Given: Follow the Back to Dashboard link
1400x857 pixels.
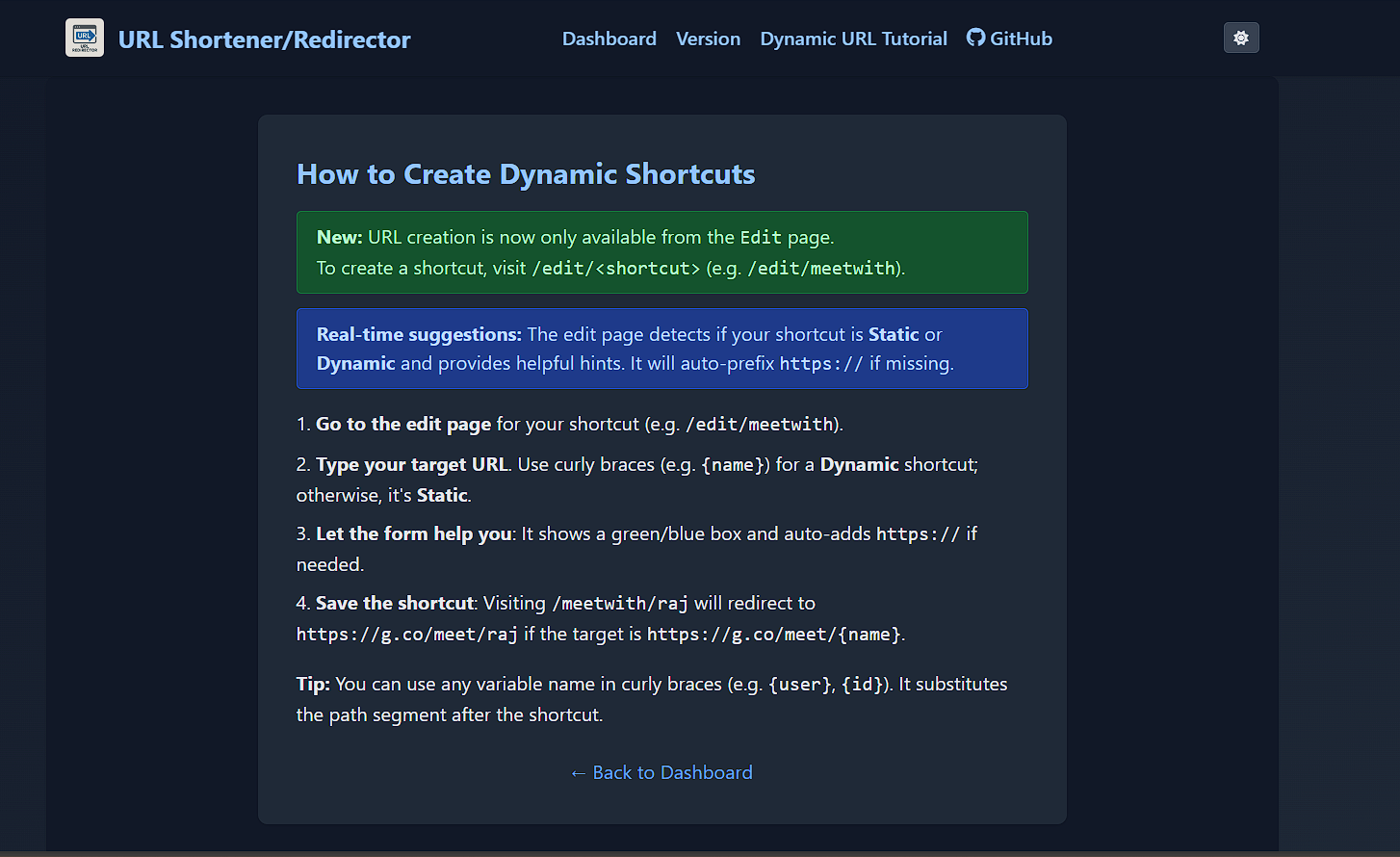Looking at the screenshot, I should 661,772.
